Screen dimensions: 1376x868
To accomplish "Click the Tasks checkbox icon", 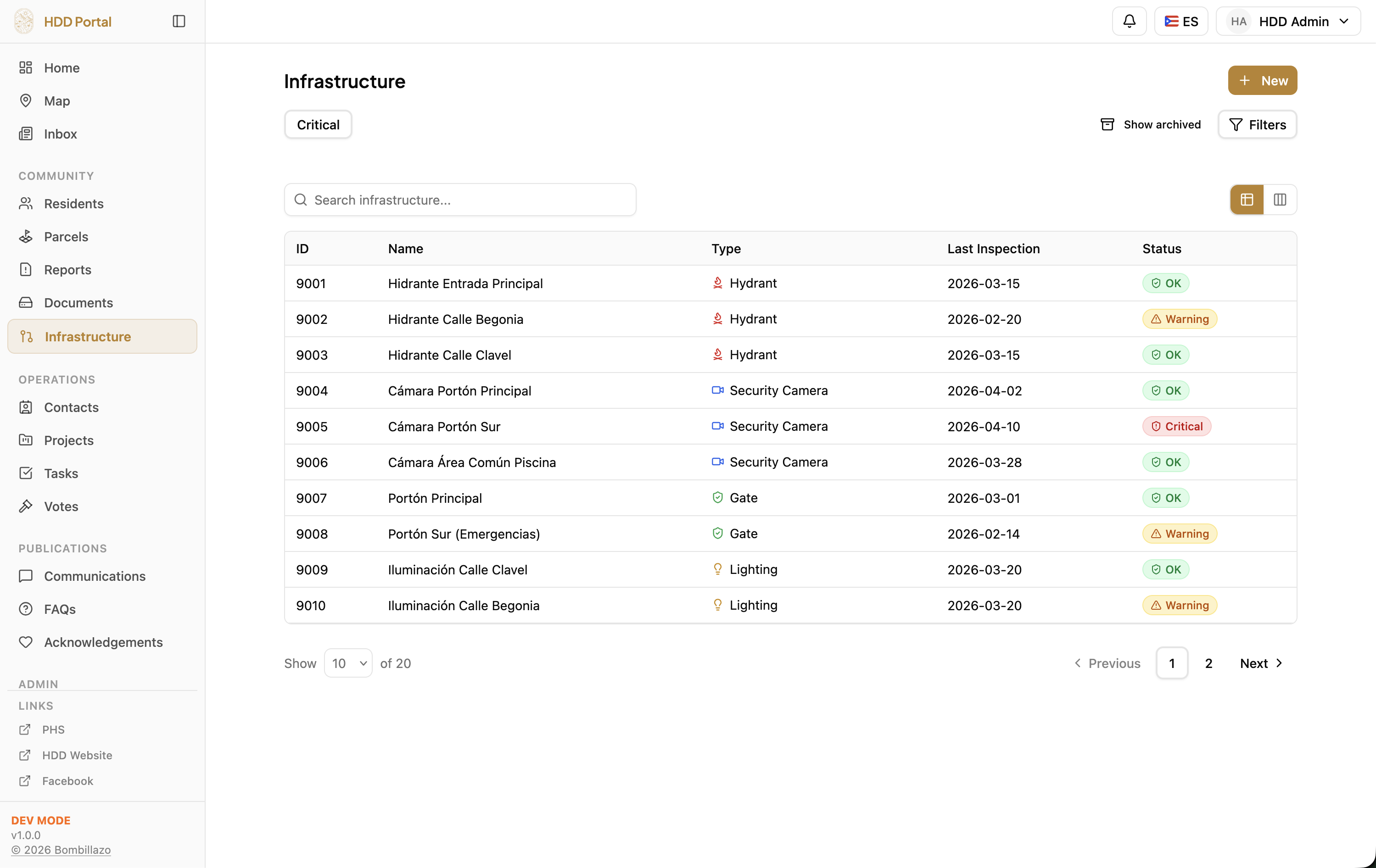I will [26, 473].
